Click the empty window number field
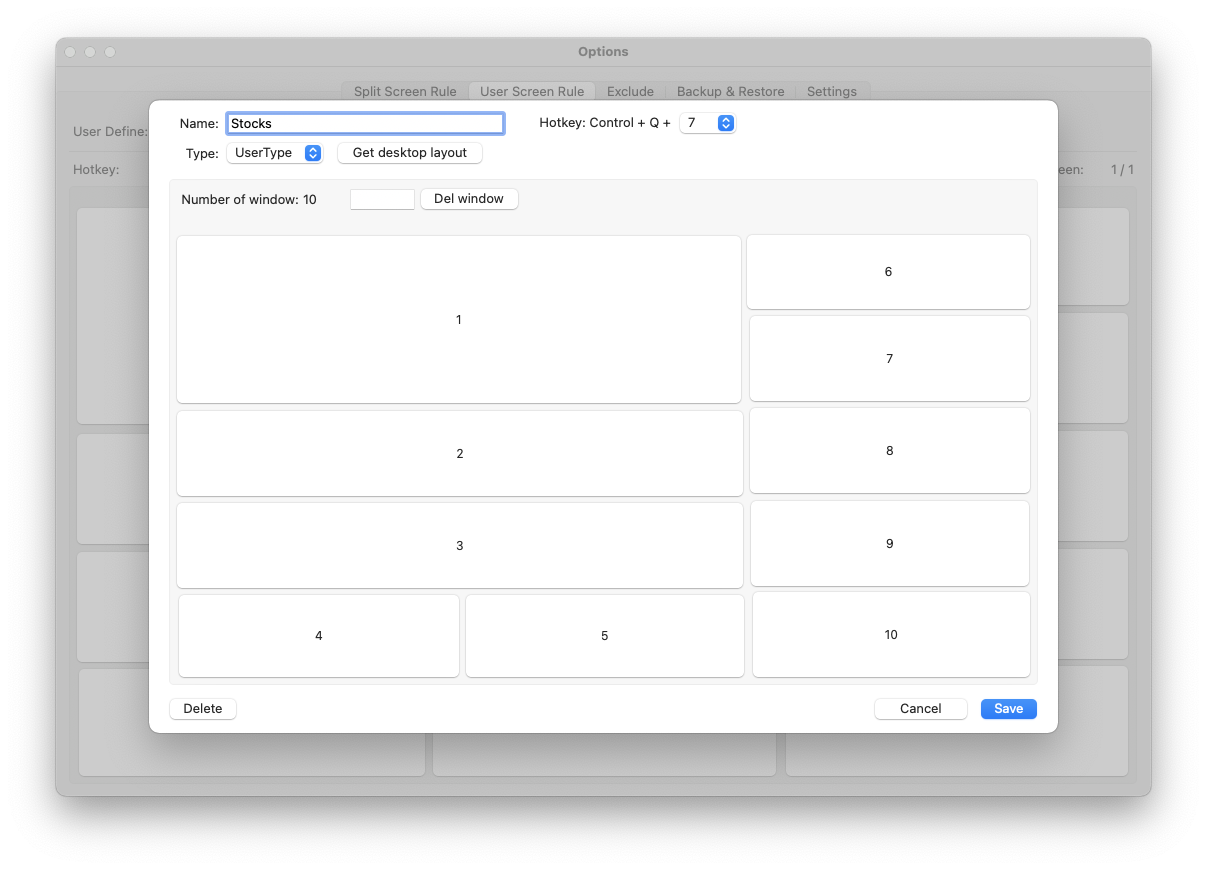1207x870 pixels. click(x=382, y=199)
